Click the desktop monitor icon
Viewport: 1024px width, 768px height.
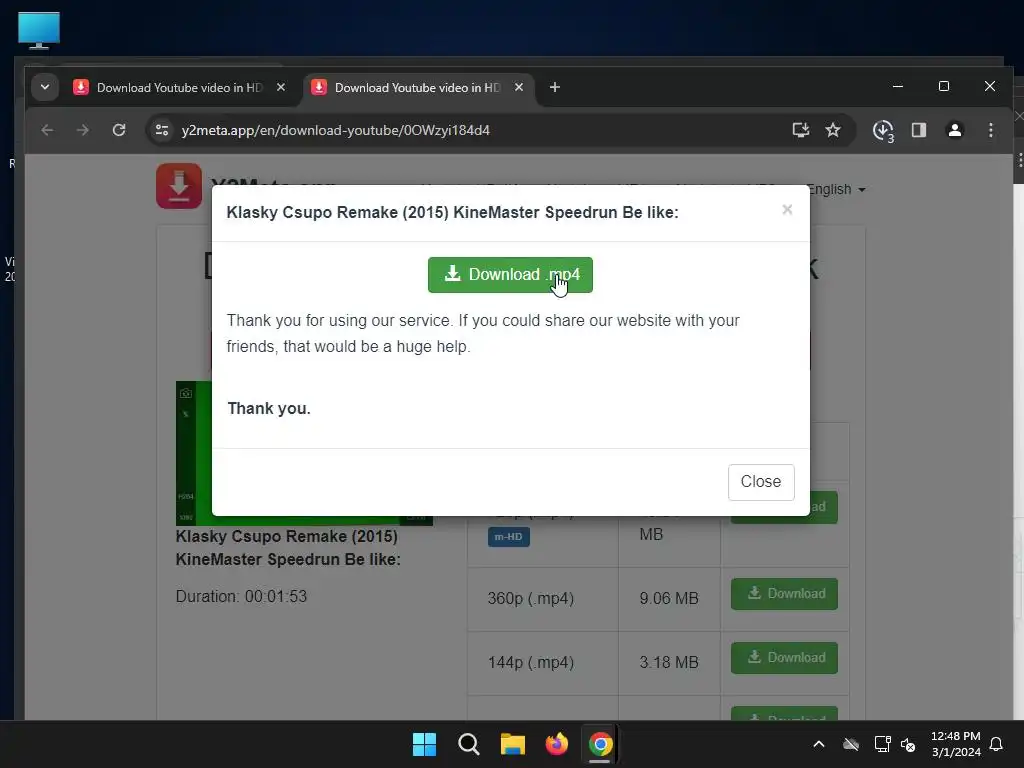pyautogui.click(x=39, y=30)
